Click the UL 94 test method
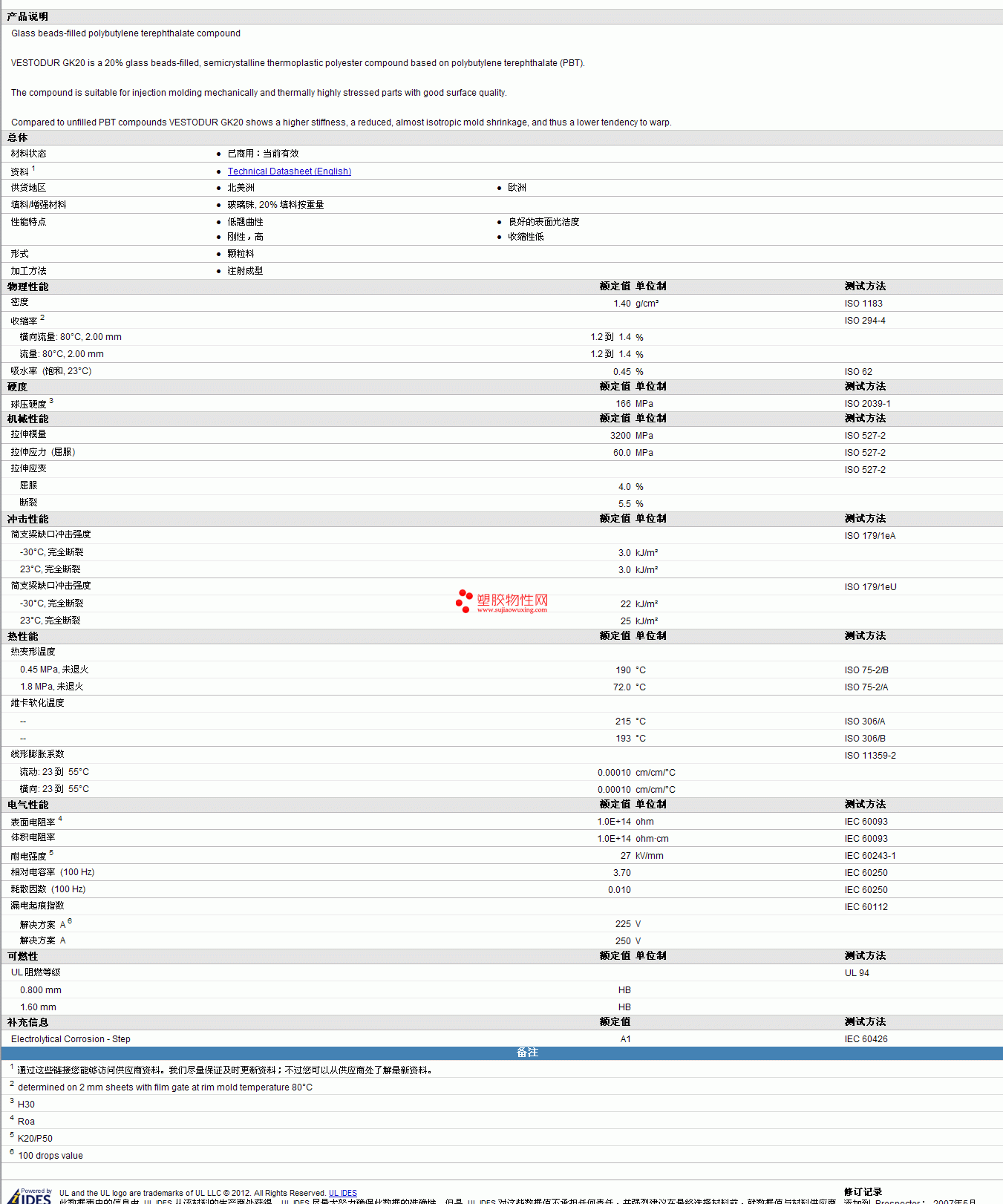Viewport: 1003px width, 1204px height. coord(857,973)
